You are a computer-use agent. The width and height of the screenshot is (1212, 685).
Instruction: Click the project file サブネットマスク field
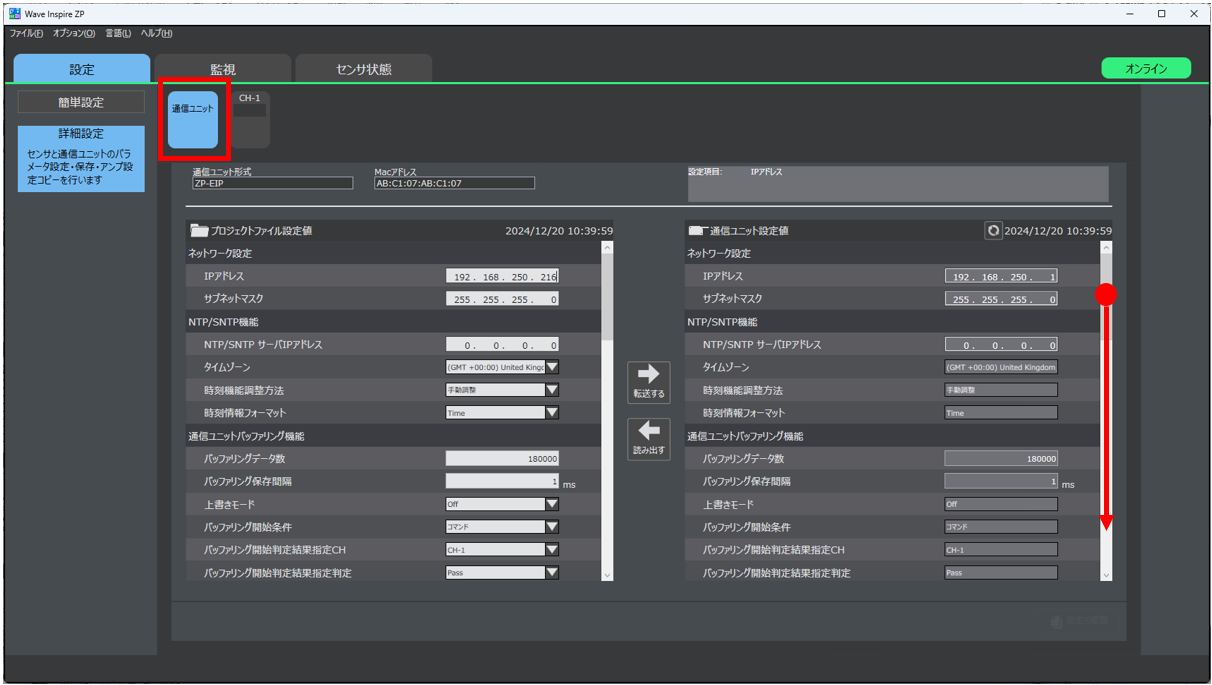502,299
